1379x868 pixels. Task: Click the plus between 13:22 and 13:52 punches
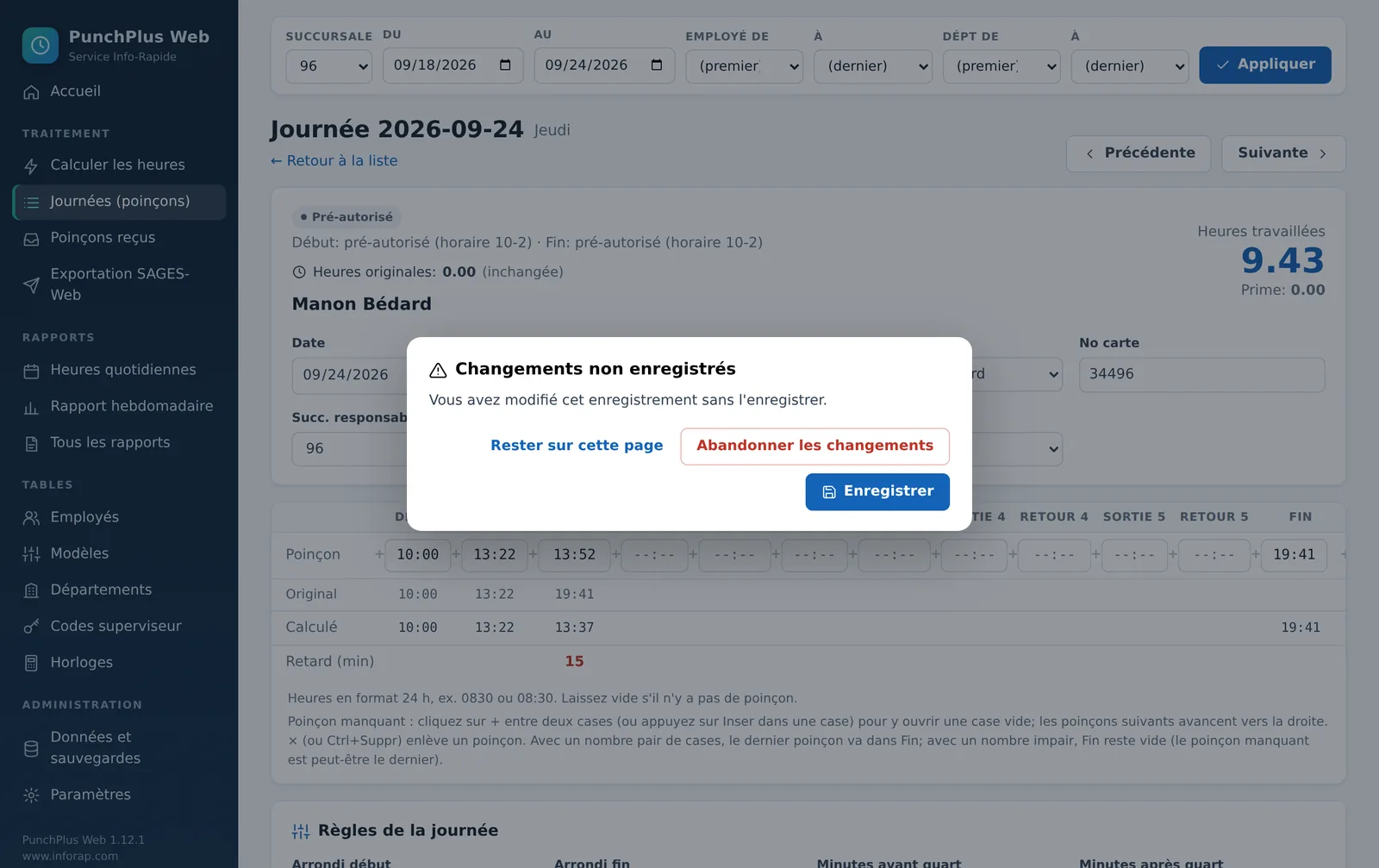click(x=533, y=554)
